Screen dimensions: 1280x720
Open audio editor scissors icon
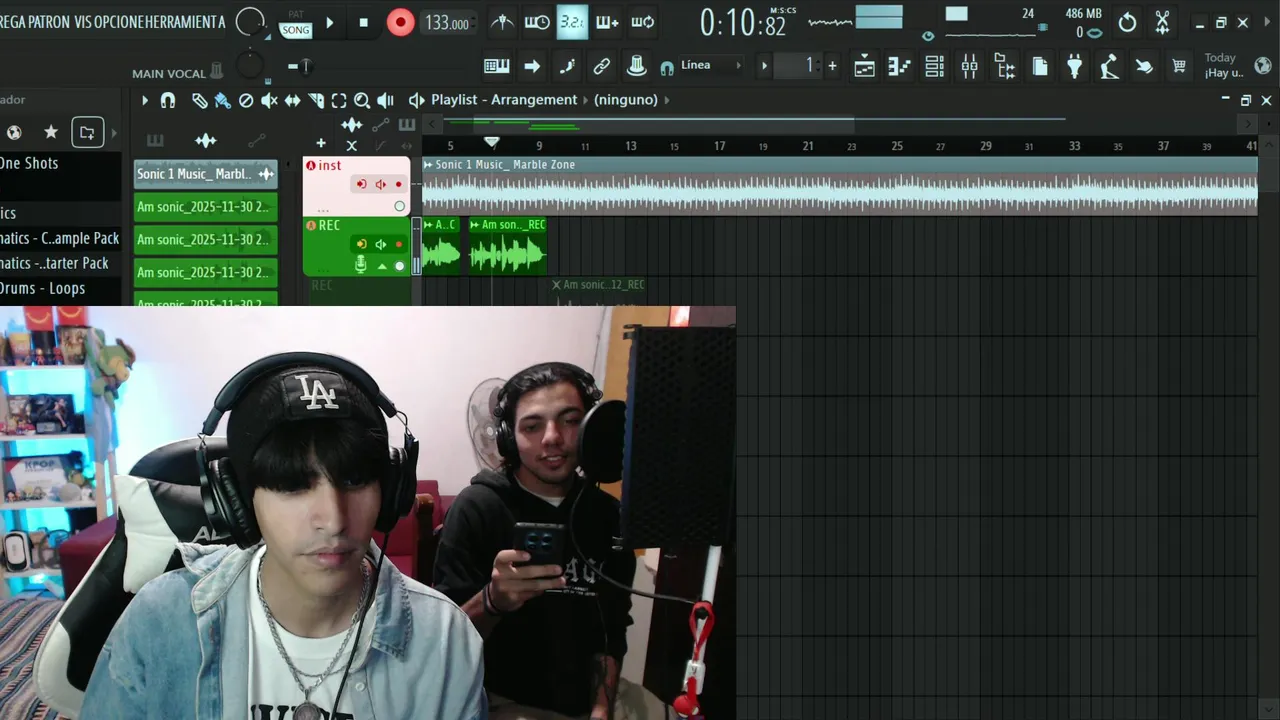point(1162,22)
